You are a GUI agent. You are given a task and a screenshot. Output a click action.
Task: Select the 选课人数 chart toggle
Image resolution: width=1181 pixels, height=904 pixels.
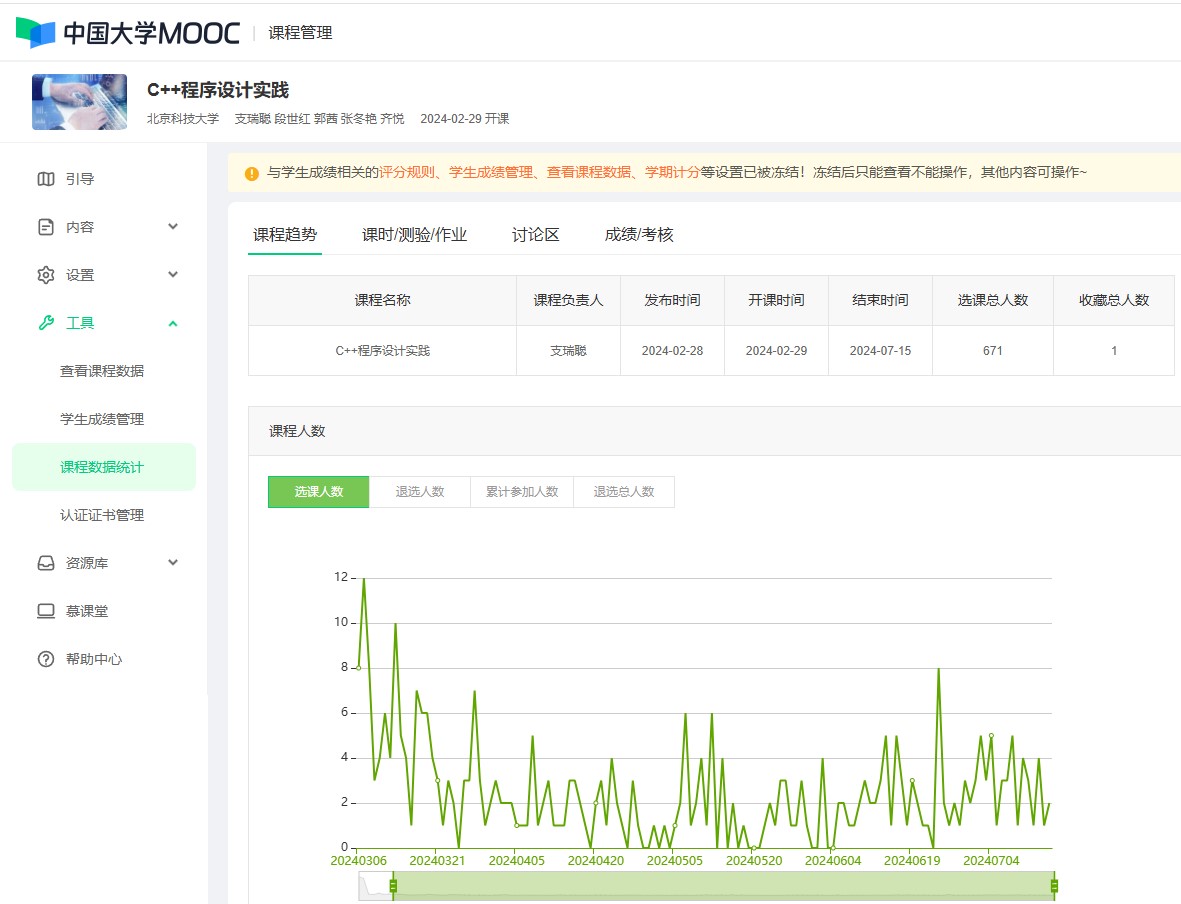click(x=318, y=492)
